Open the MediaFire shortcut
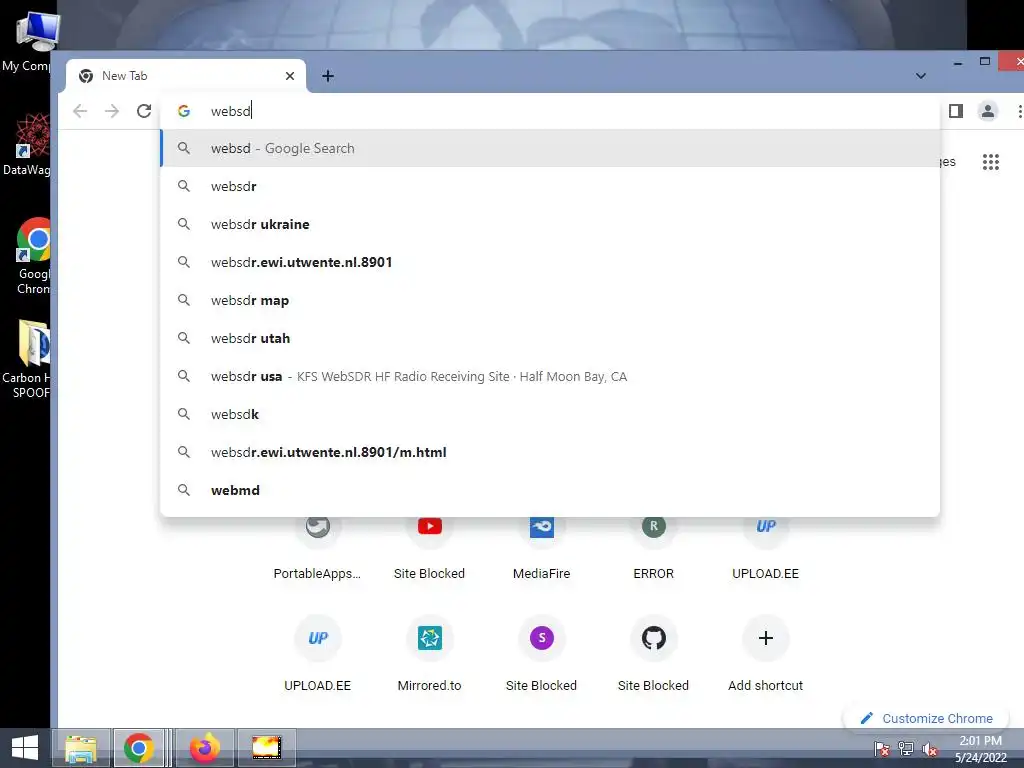 [x=541, y=547]
